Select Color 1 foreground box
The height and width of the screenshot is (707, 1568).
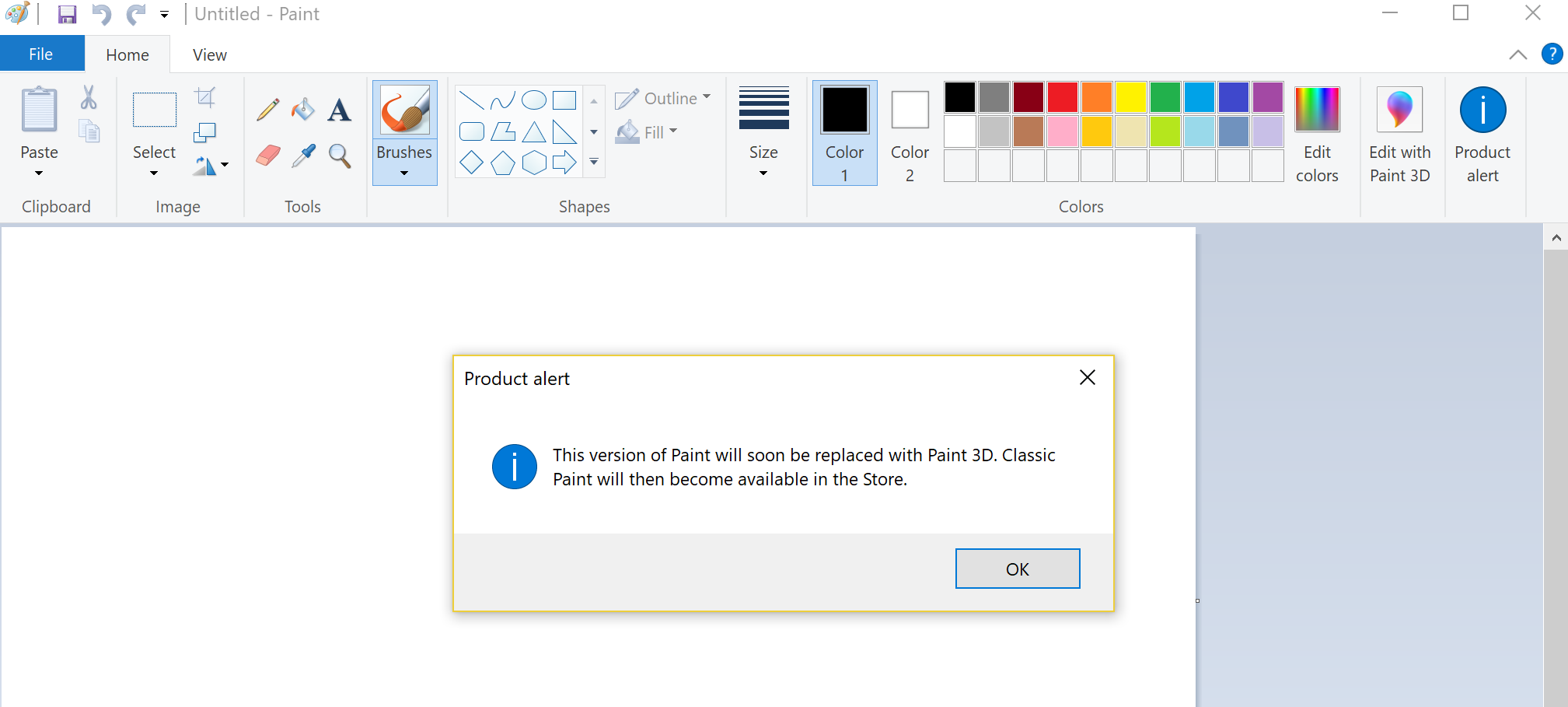[844, 132]
